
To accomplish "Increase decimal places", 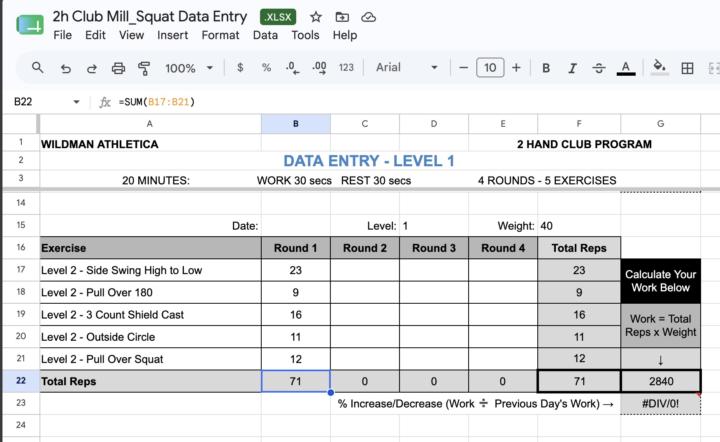I will (320, 68).
